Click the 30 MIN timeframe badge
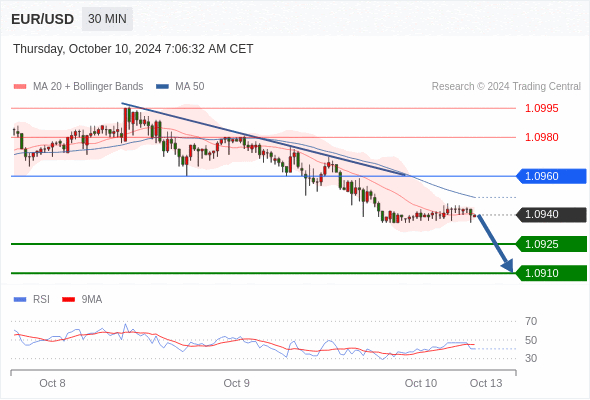 (107, 19)
